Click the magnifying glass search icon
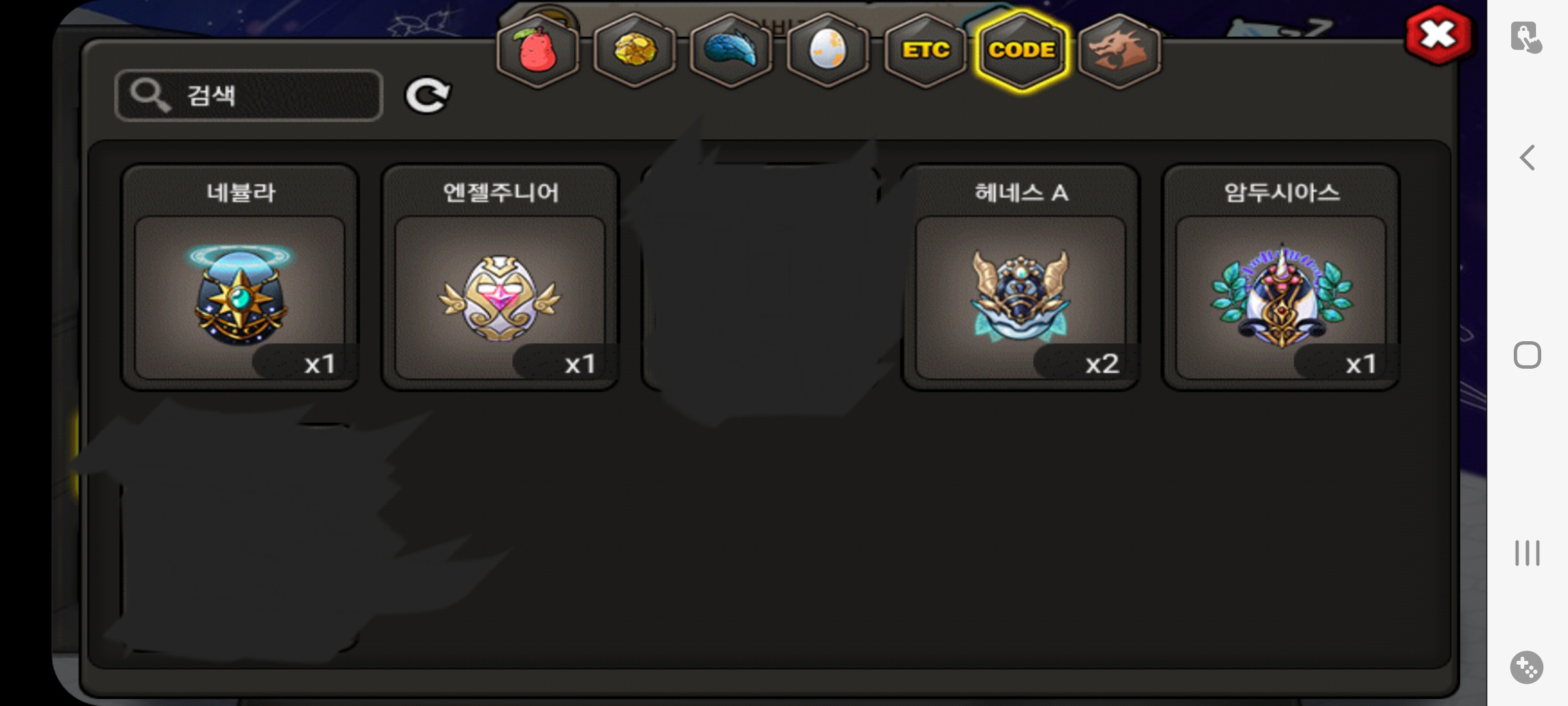1568x706 pixels. coord(150,95)
